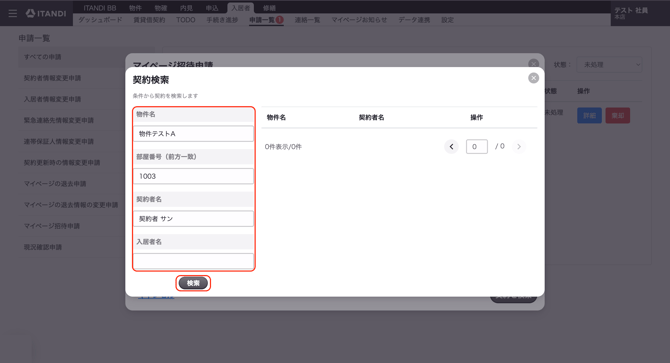The height and width of the screenshot is (363, 670).
Task: Switch to the 物確 top tab
Action: [161, 8]
